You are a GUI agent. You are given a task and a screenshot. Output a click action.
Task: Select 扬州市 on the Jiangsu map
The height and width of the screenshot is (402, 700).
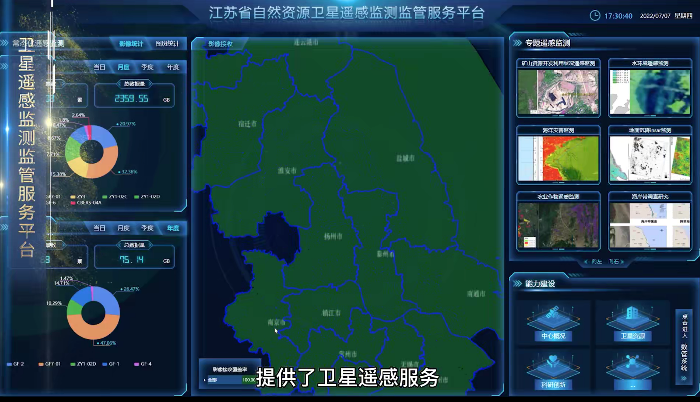pyautogui.click(x=333, y=236)
